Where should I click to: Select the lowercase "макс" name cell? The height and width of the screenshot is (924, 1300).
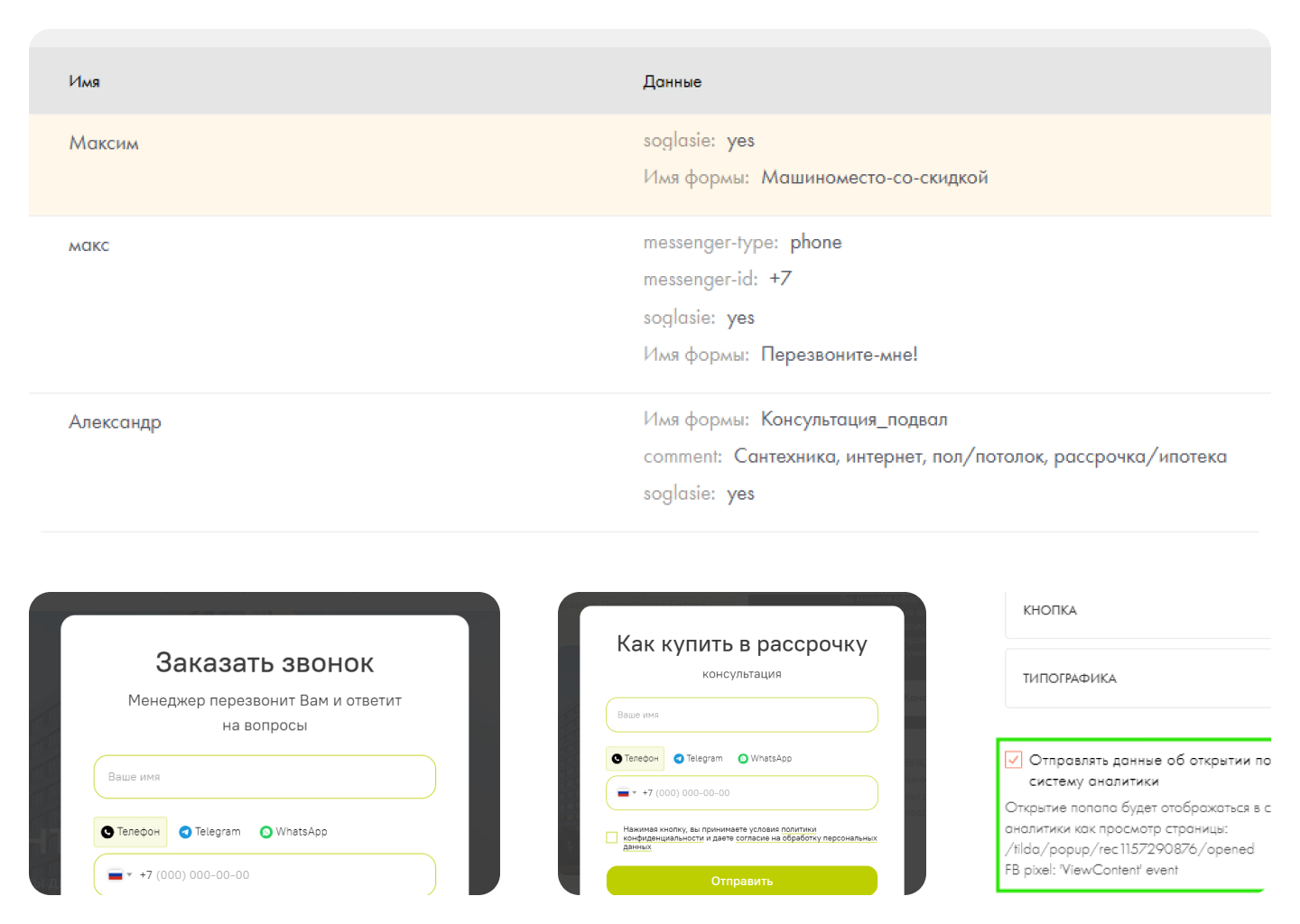(x=88, y=245)
